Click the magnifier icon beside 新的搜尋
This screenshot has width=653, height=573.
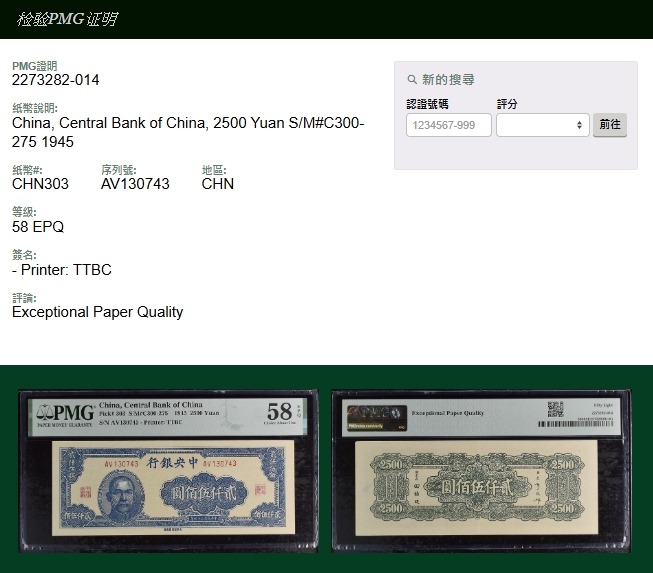pyautogui.click(x=412, y=80)
